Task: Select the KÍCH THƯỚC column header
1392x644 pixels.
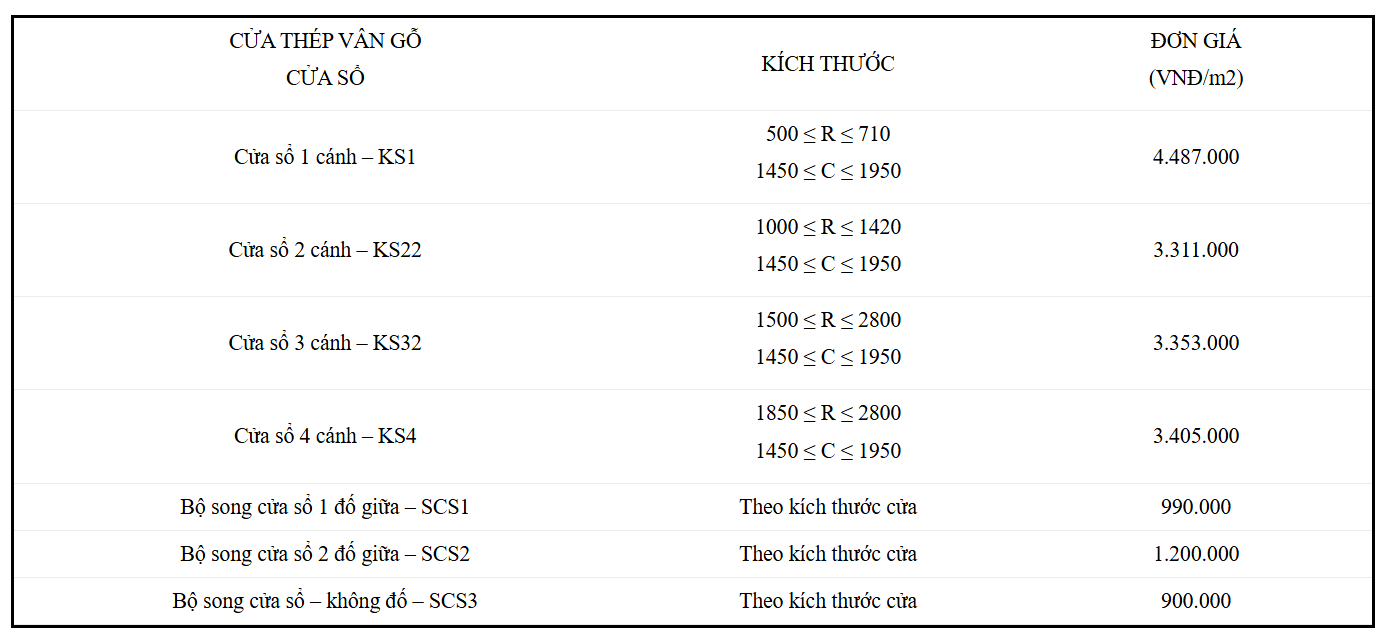Action: click(828, 64)
